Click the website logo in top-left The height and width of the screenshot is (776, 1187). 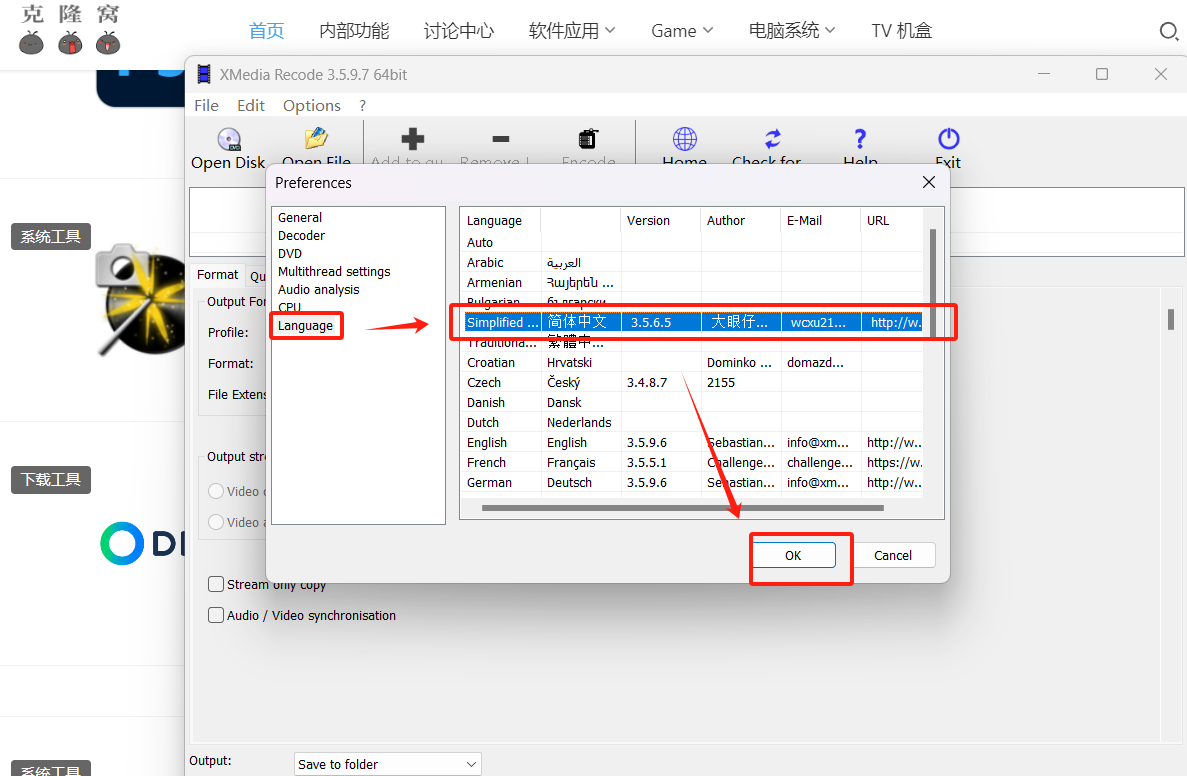(70, 30)
